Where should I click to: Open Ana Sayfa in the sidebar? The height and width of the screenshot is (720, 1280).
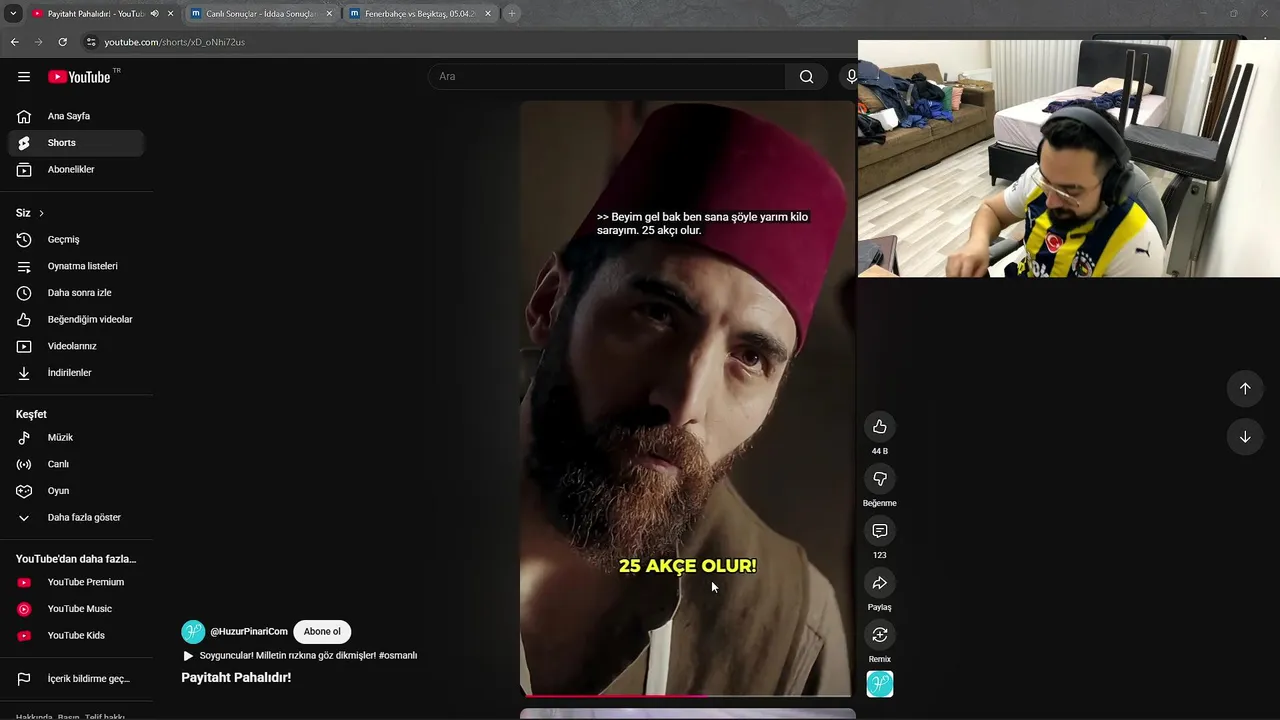pos(76,116)
